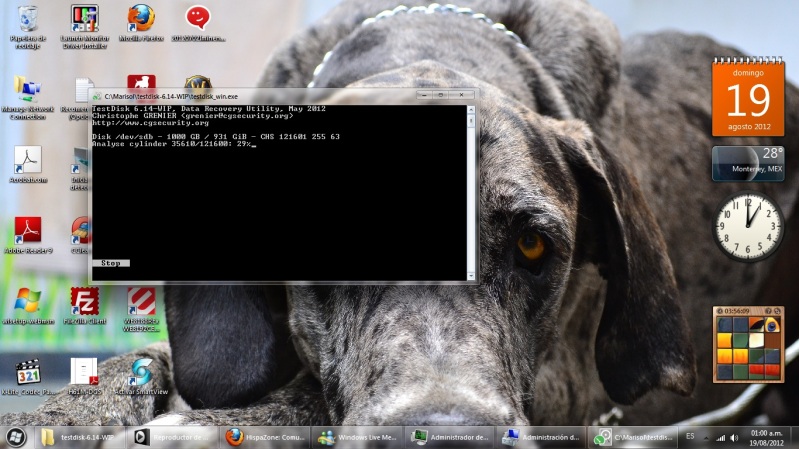Open Windows Live Messenger from taskbar
This screenshot has width=799, height=449.
coord(357,437)
